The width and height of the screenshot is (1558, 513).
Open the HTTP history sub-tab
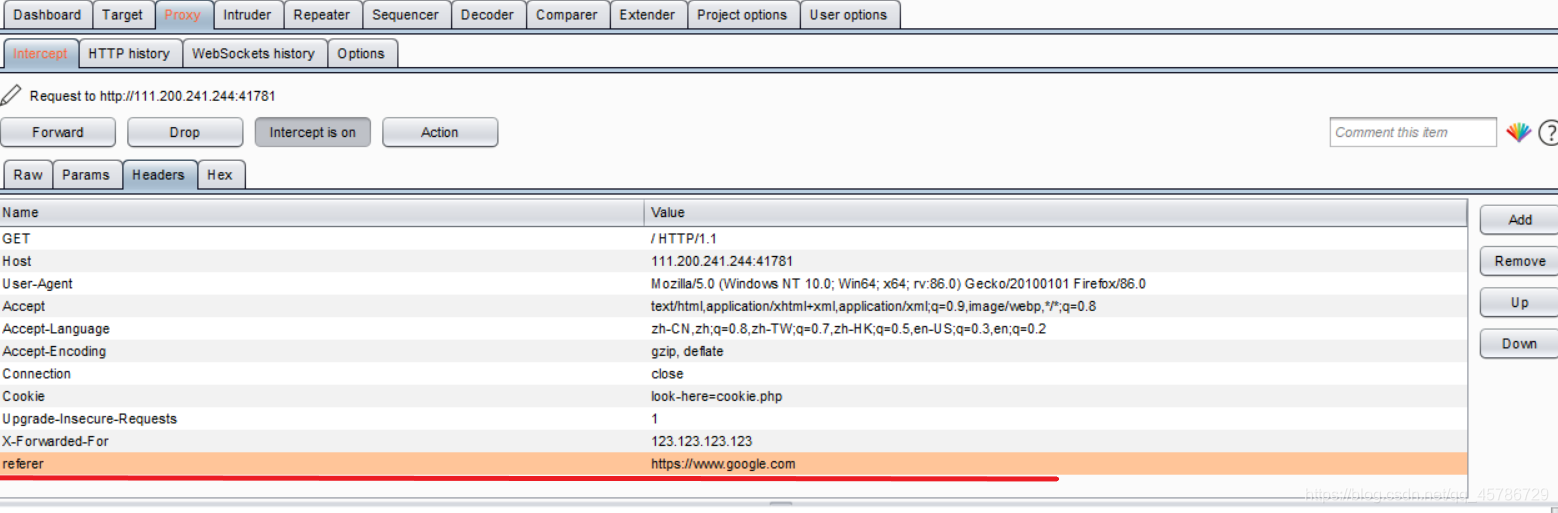(x=129, y=54)
